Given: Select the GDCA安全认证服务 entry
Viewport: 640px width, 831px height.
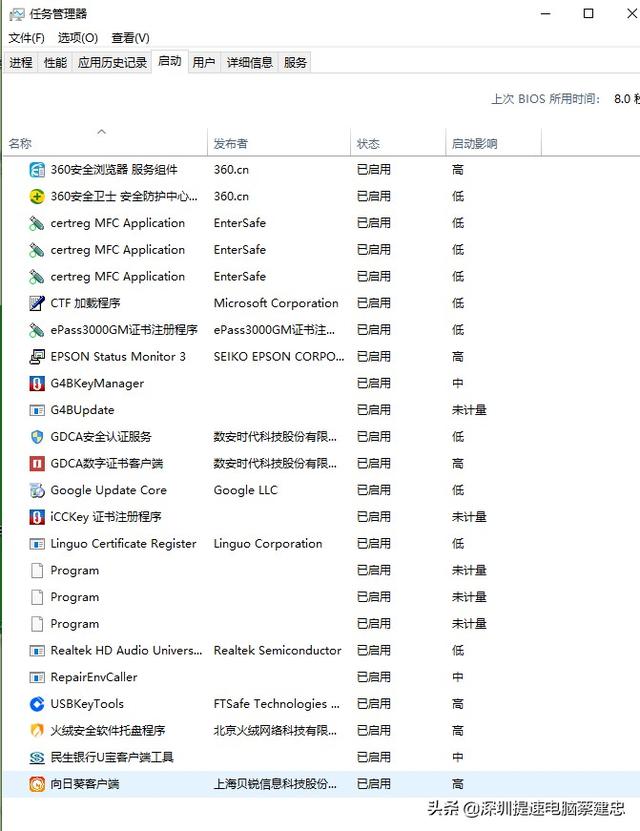Looking at the screenshot, I should point(321,437).
